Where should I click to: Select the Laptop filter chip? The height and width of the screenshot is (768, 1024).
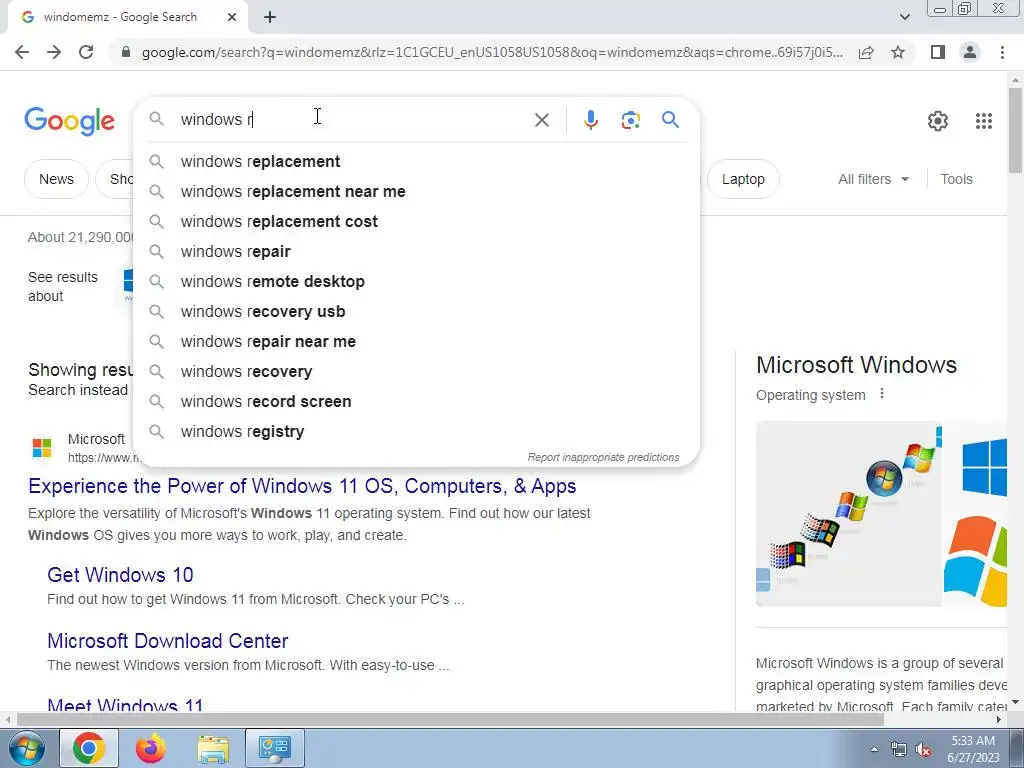(743, 179)
